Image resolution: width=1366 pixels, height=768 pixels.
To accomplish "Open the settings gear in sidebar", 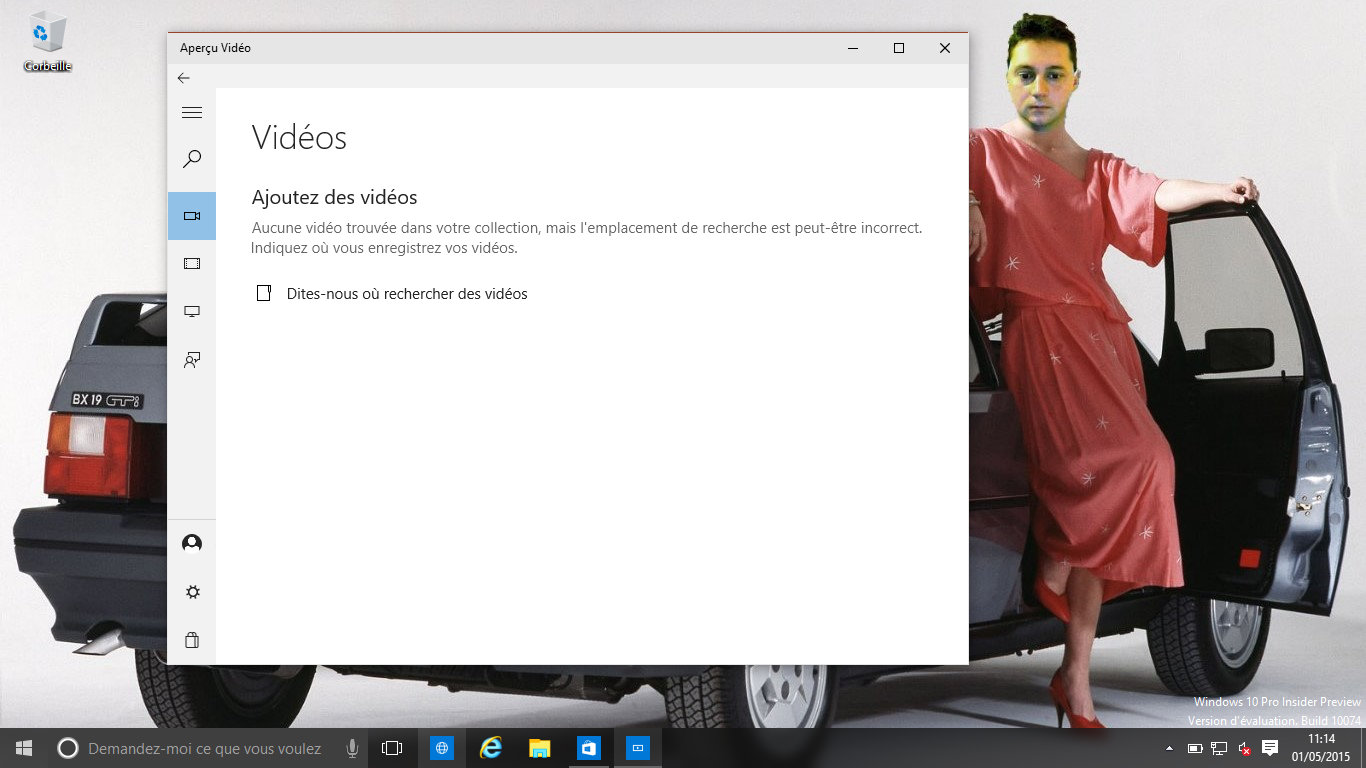I will tap(192, 592).
